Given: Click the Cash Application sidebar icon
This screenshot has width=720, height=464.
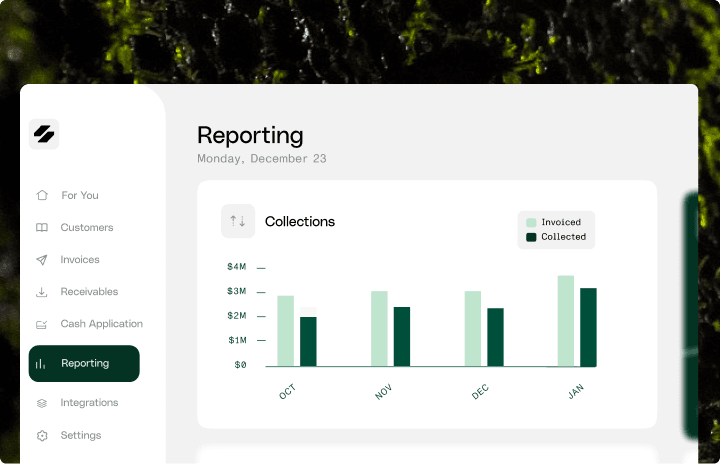Looking at the screenshot, I should coord(42,324).
